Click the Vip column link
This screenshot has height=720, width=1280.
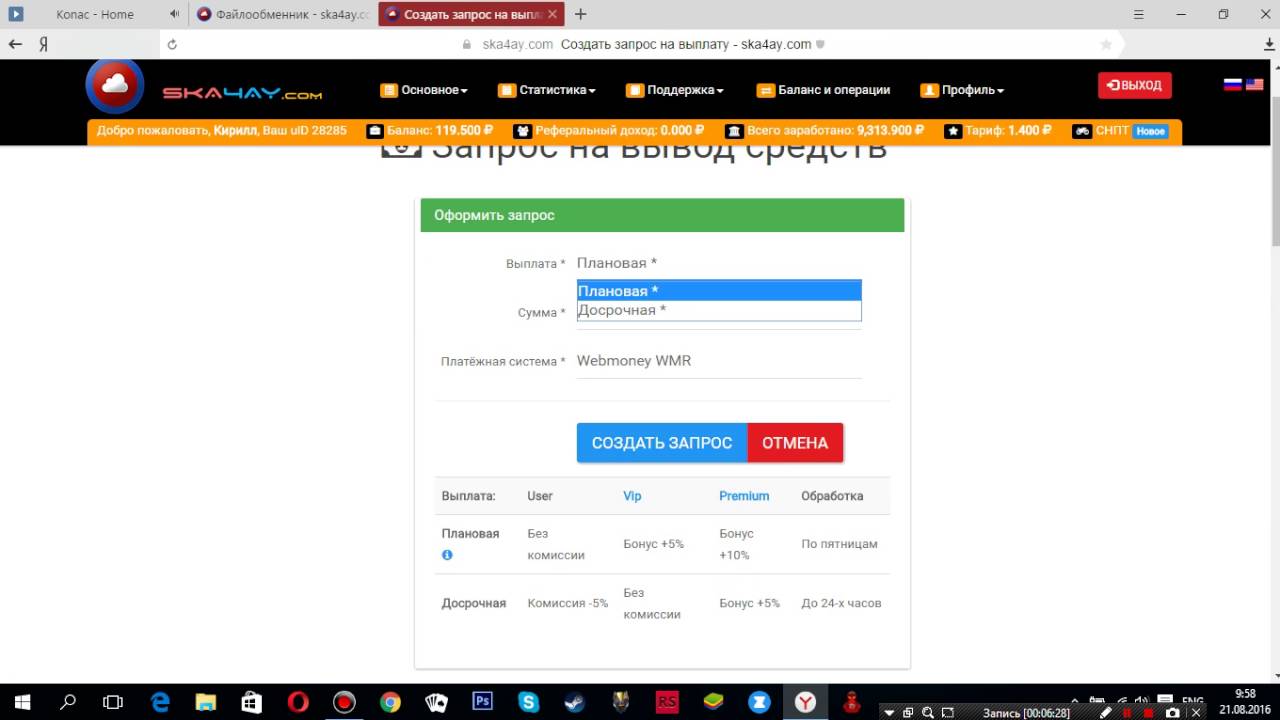pos(632,495)
